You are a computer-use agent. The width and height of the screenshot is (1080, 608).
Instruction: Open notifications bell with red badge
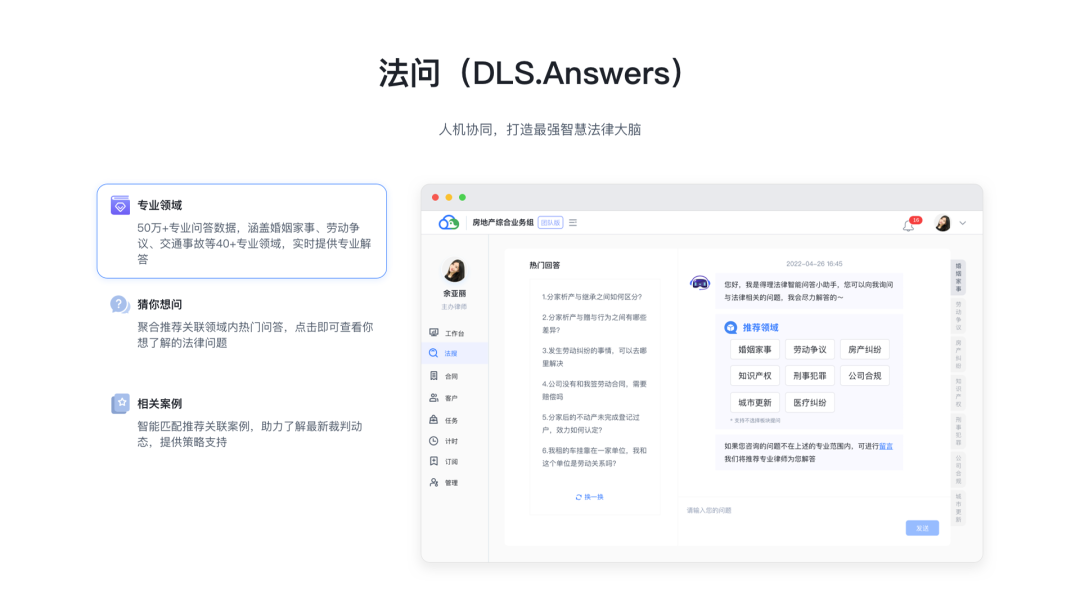pyautogui.click(x=909, y=224)
